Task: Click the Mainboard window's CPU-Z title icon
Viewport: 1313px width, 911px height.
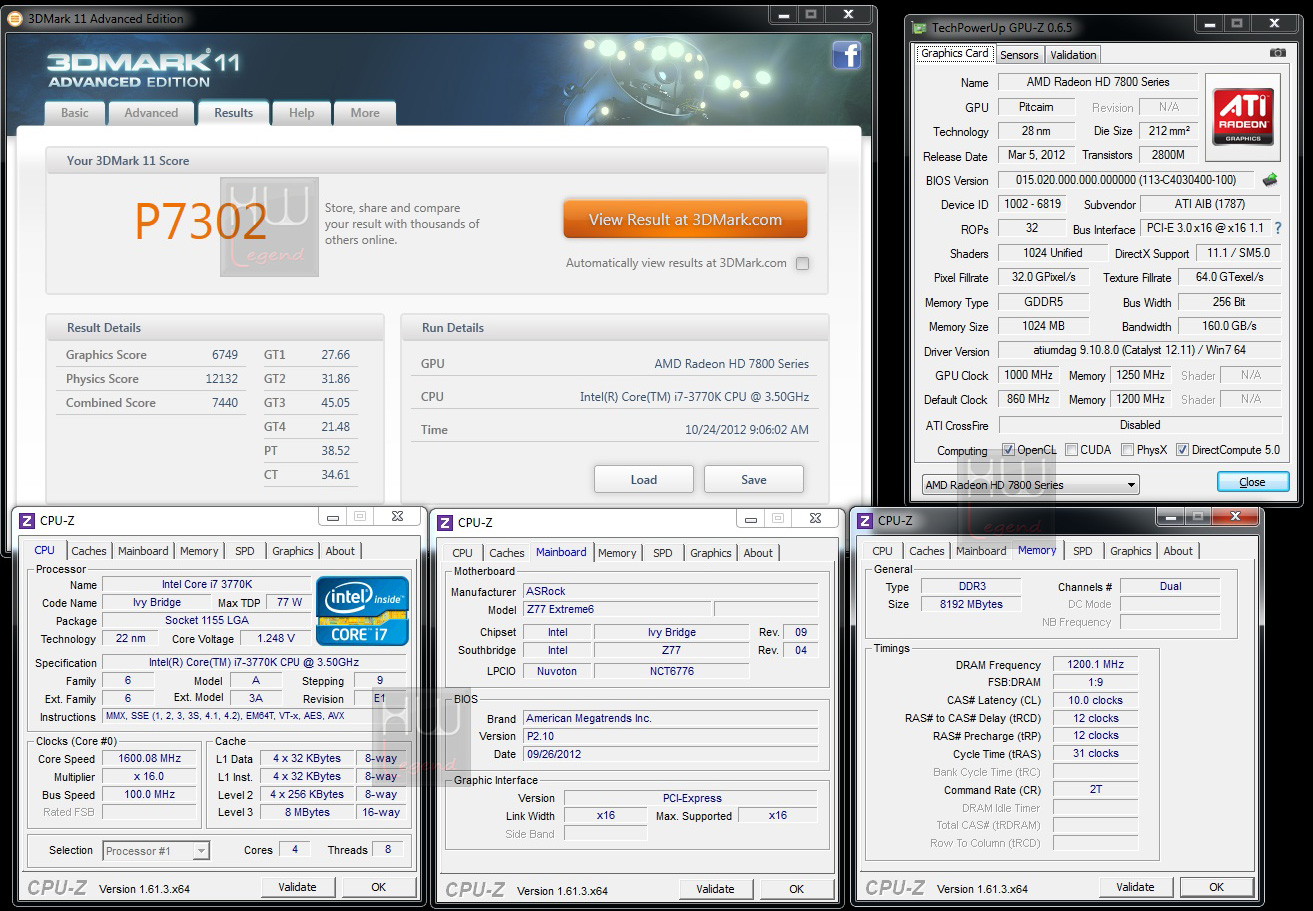Action: [x=445, y=522]
